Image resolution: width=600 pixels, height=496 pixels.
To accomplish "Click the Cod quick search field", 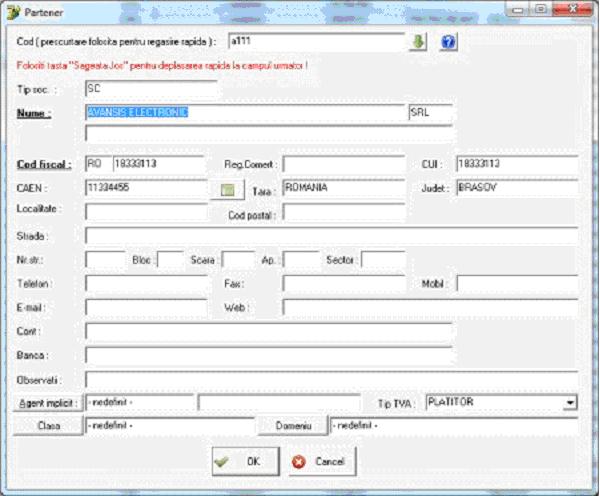I will (x=315, y=42).
